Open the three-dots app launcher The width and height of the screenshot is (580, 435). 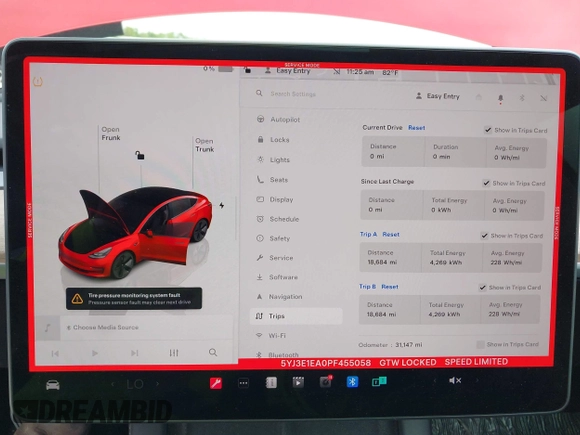tap(243, 383)
